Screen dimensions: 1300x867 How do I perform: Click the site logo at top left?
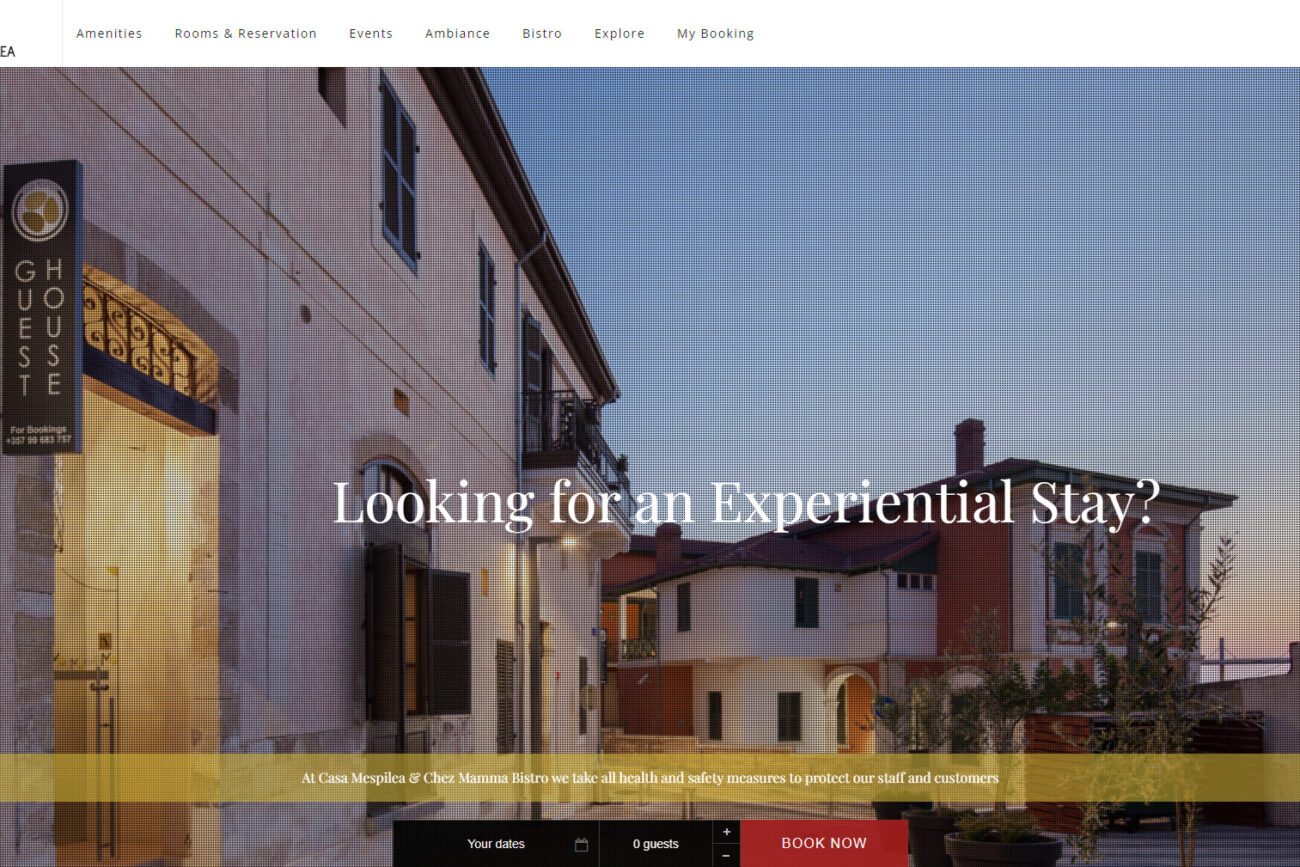pyautogui.click(x=8, y=52)
